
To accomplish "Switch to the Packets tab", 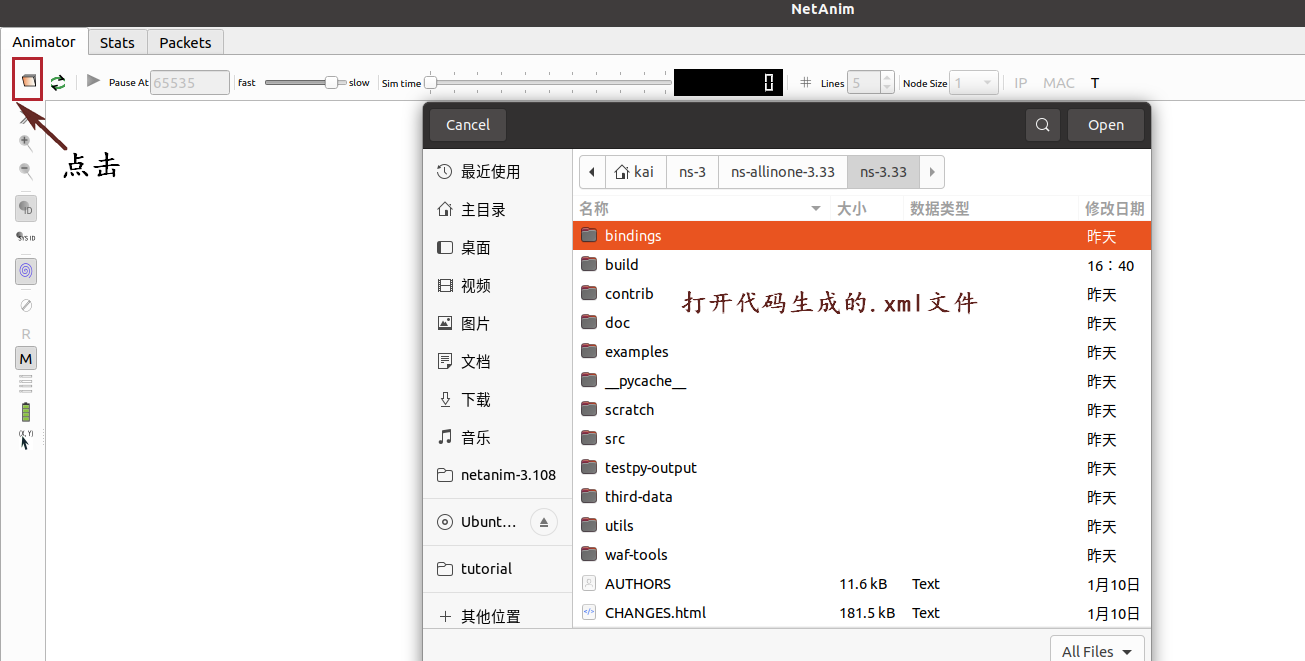I will pos(185,42).
